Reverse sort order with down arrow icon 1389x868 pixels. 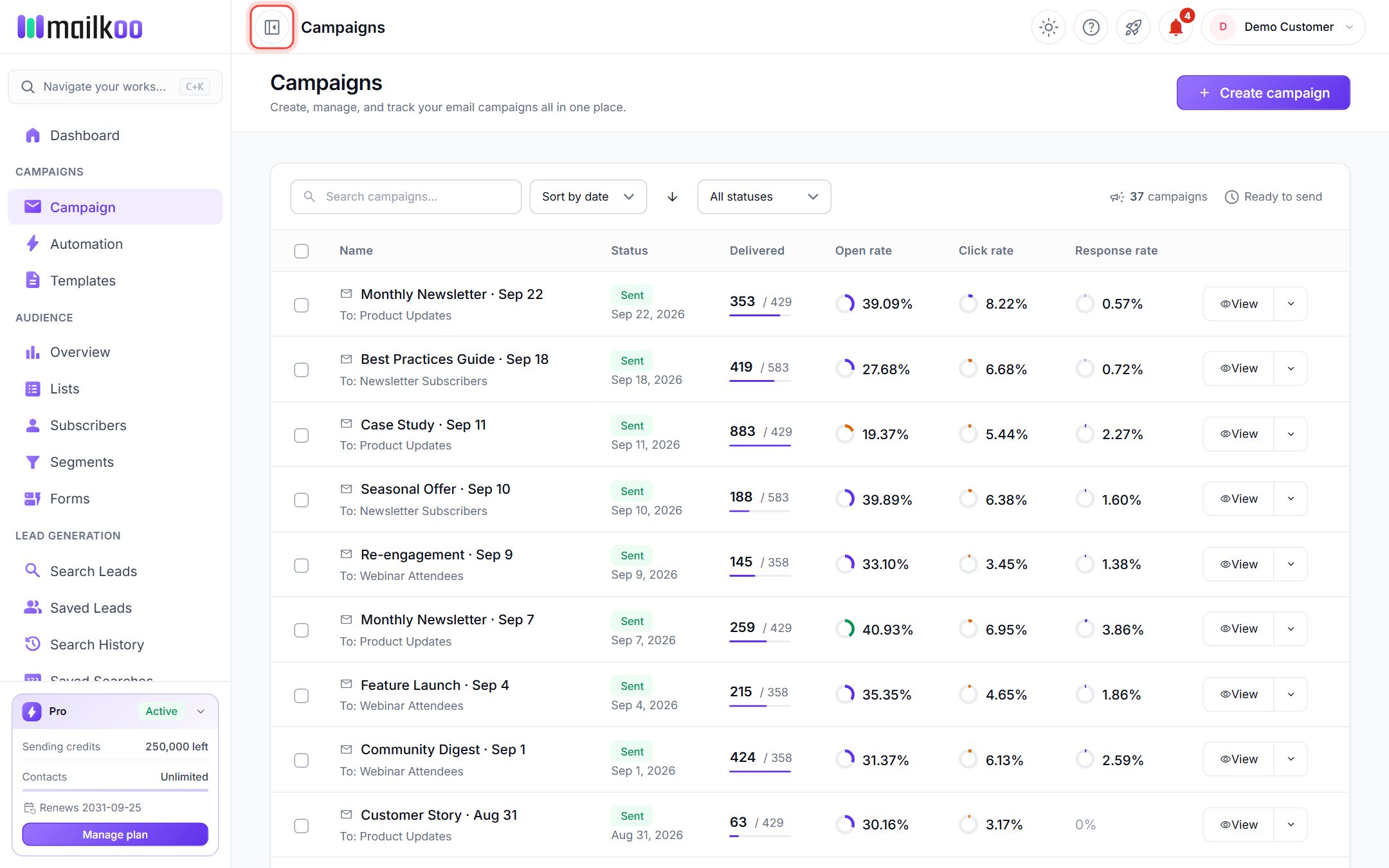[x=672, y=197]
